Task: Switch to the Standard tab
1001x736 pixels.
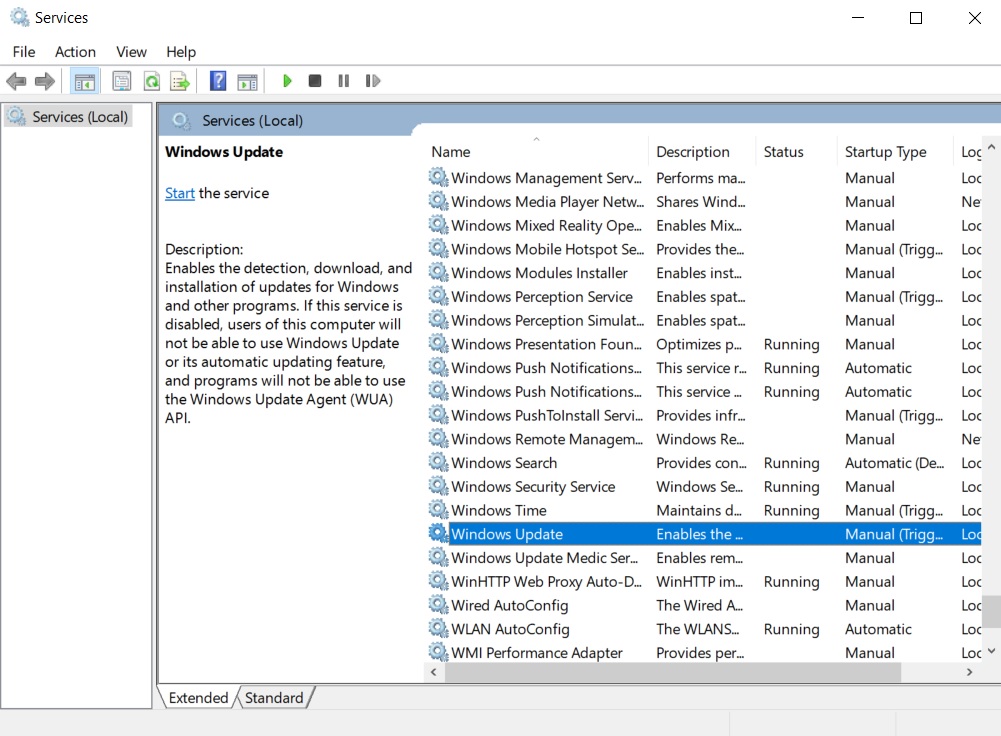Action: point(274,698)
